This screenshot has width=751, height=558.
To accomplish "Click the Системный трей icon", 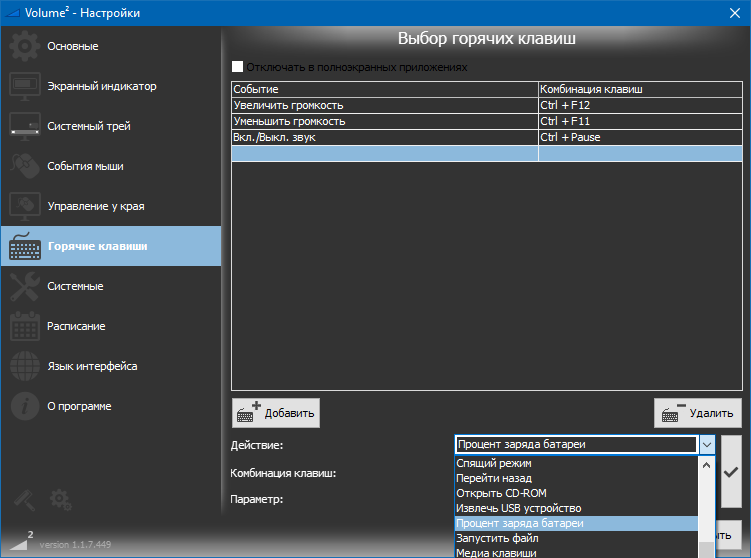I will 24,126.
